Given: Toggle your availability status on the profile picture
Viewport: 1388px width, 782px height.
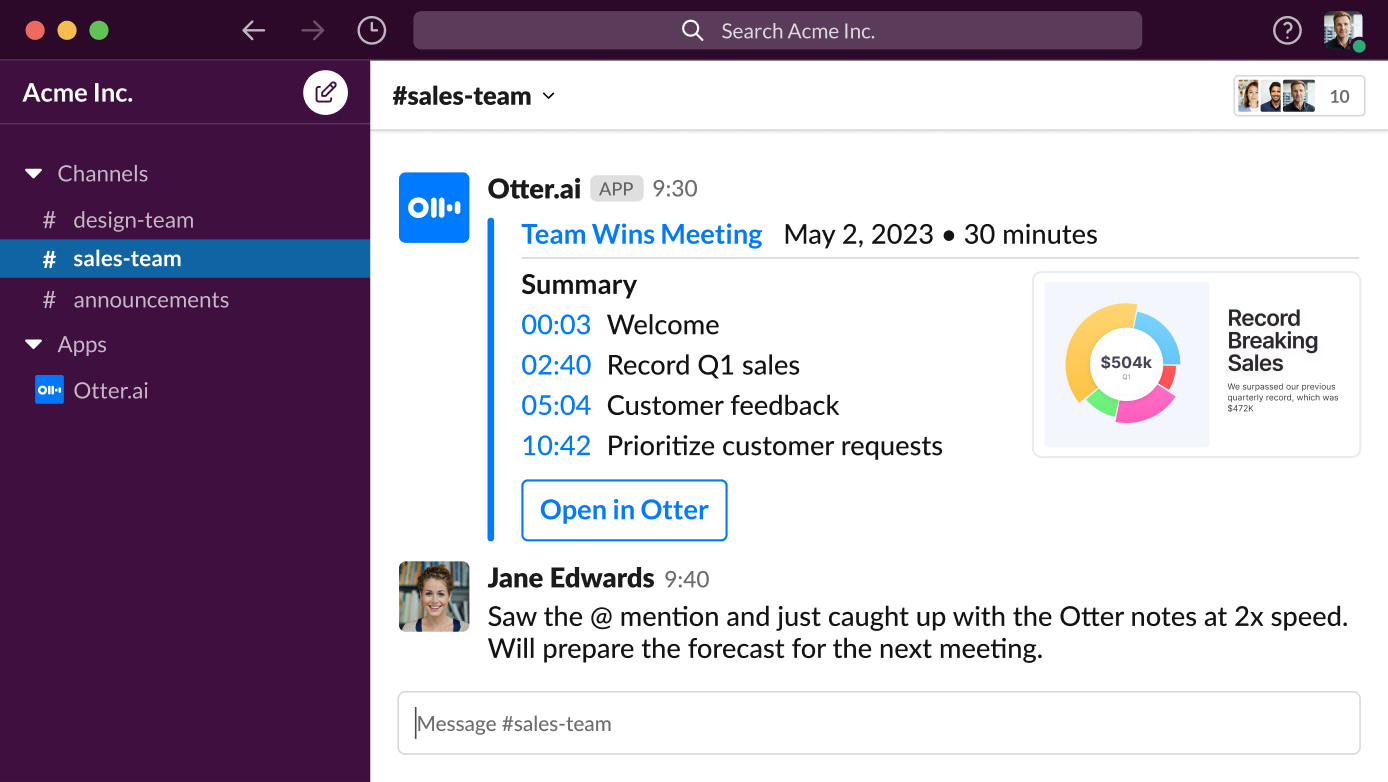Looking at the screenshot, I should coord(1343,29).
